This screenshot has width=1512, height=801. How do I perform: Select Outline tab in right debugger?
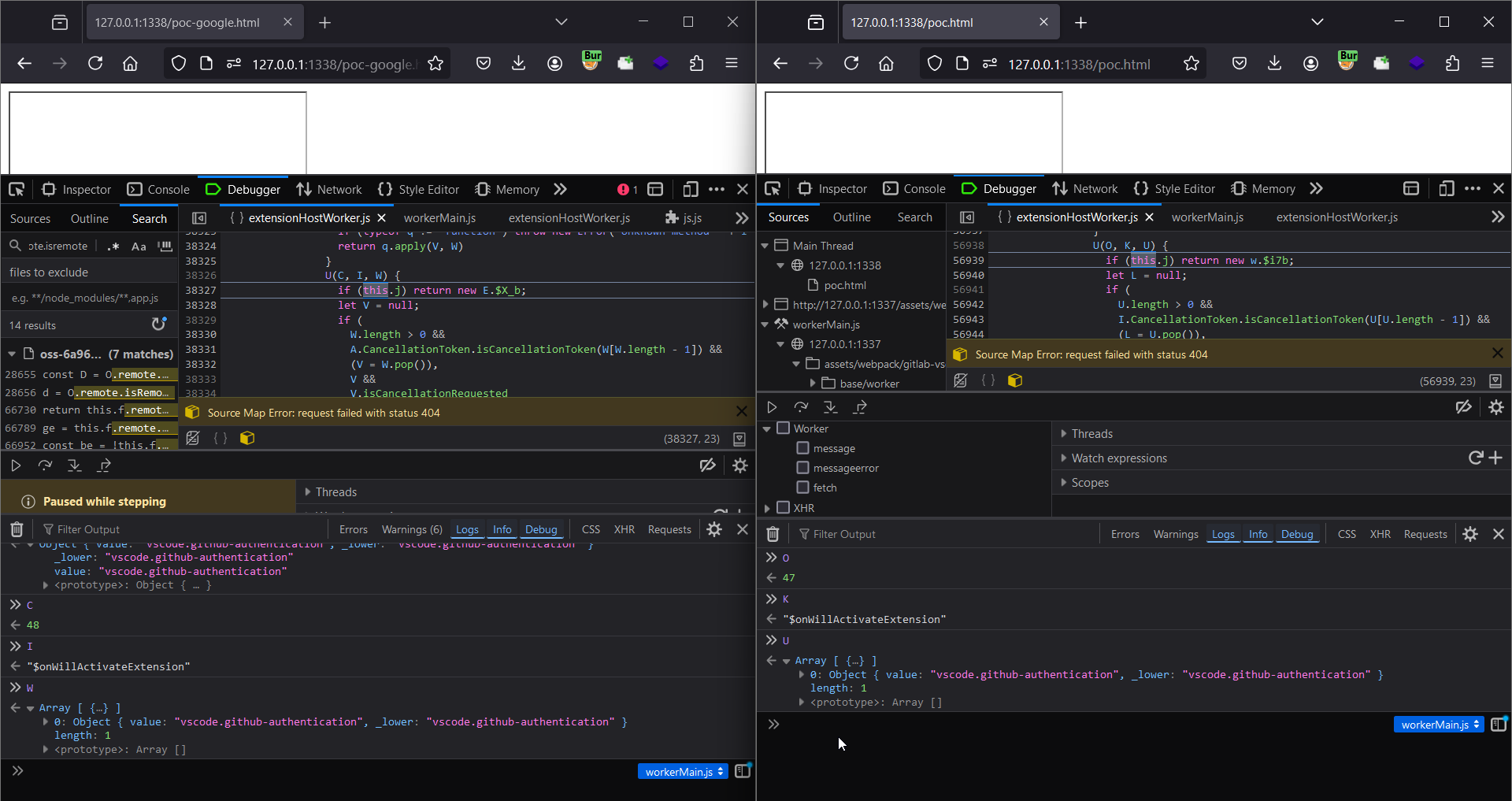(852, 217)
